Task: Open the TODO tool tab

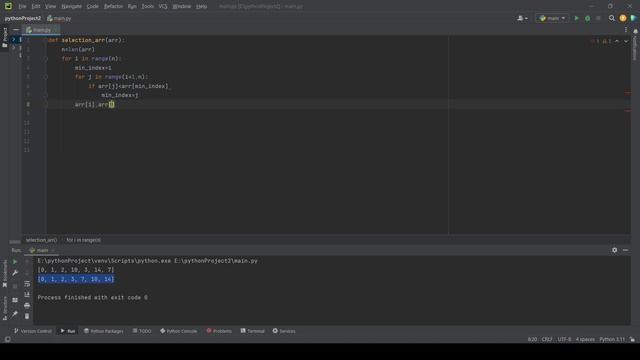Action: (142, 331)
